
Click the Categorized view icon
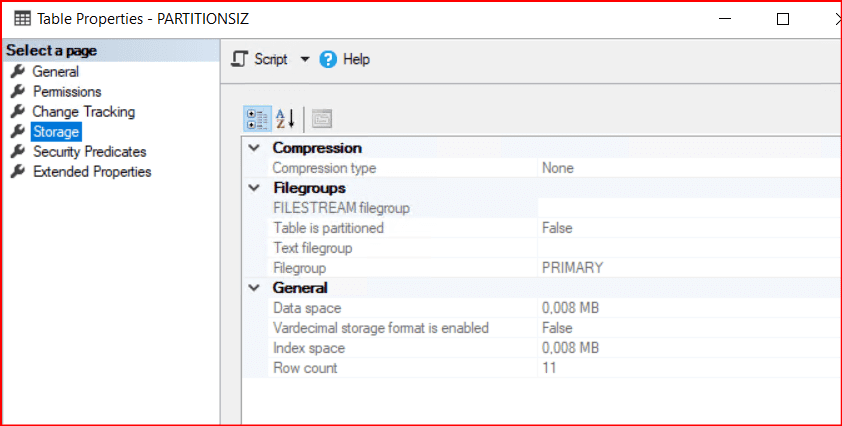point(257,119)
